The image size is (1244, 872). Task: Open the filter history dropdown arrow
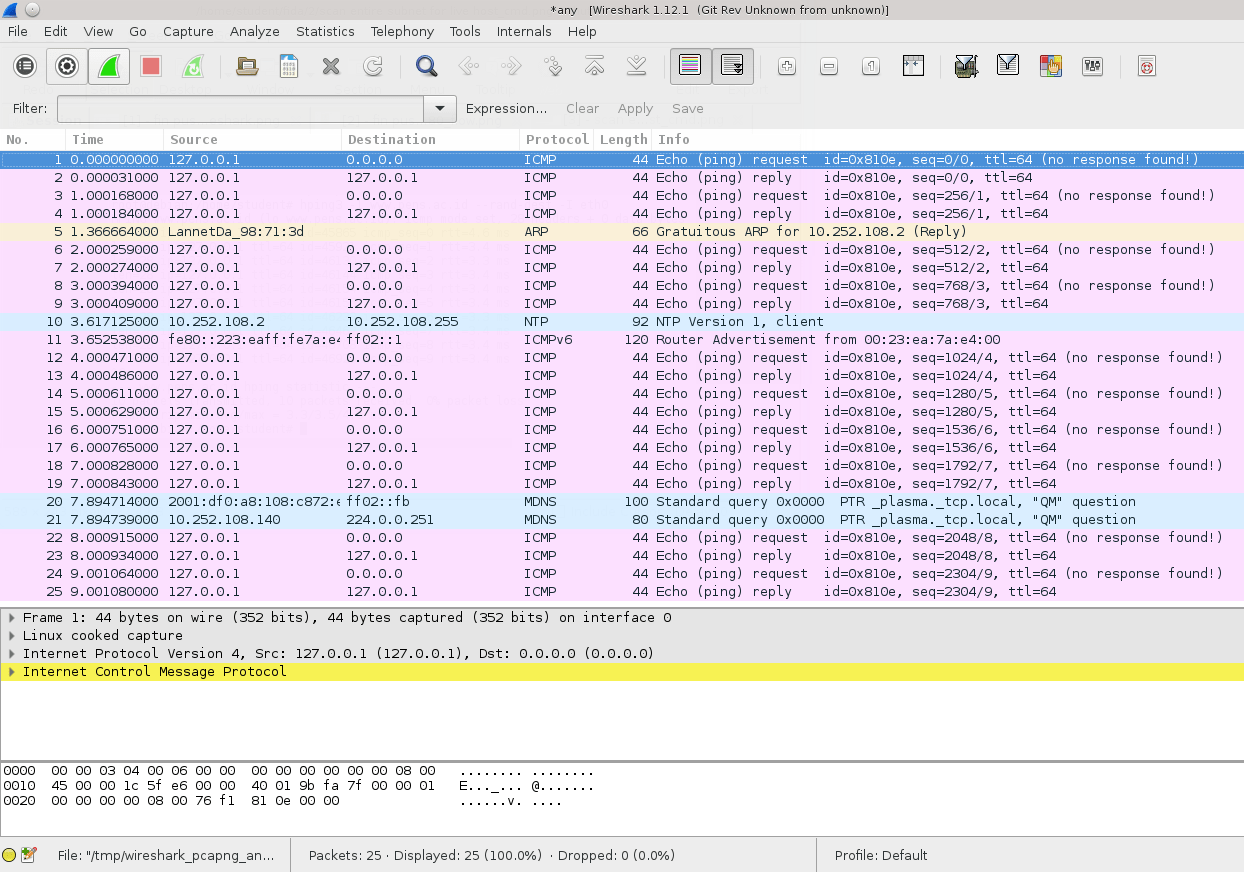[x=440, y=109]
